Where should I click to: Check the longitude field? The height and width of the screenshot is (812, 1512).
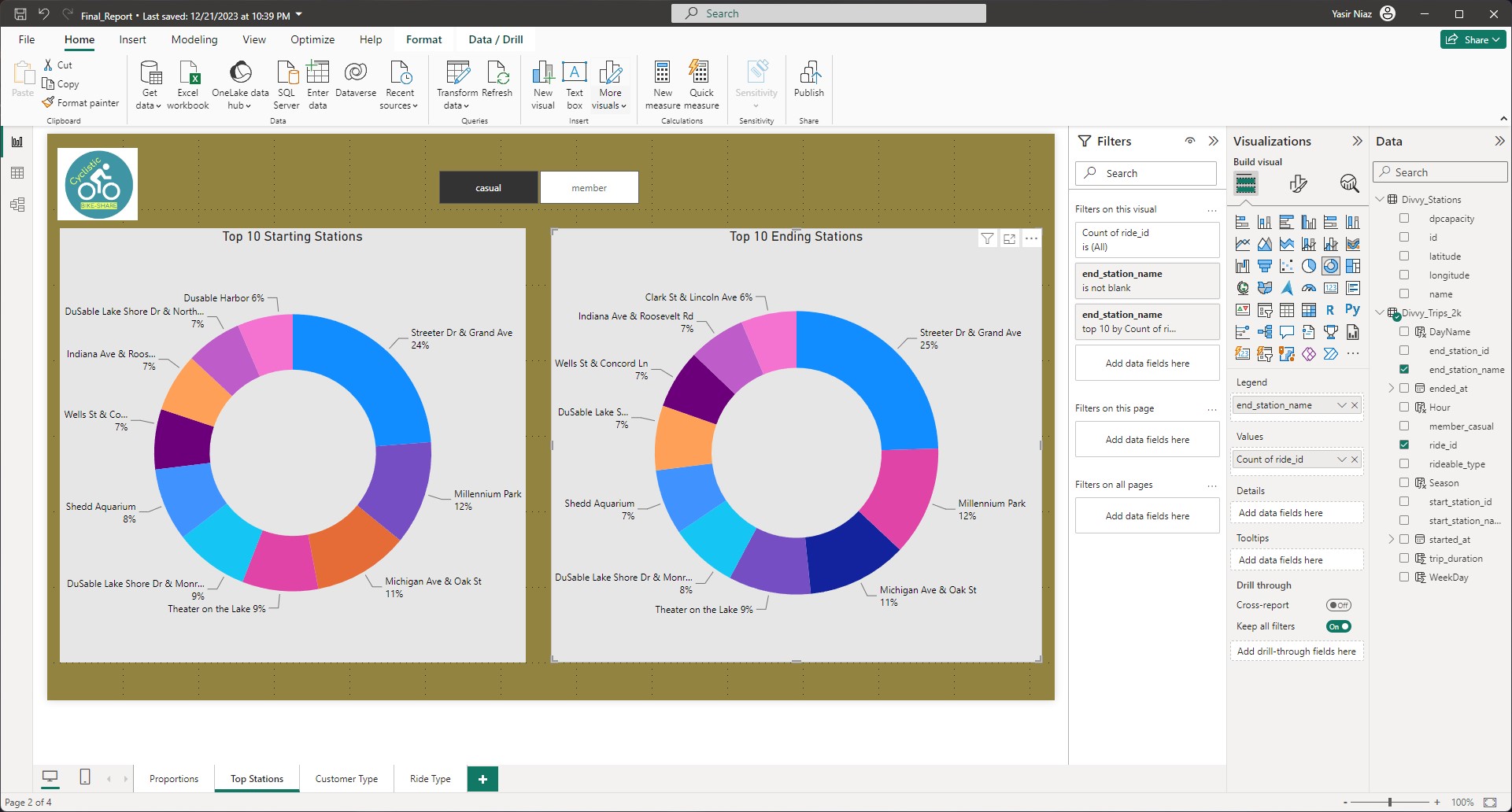click(x=1404, y=275)
